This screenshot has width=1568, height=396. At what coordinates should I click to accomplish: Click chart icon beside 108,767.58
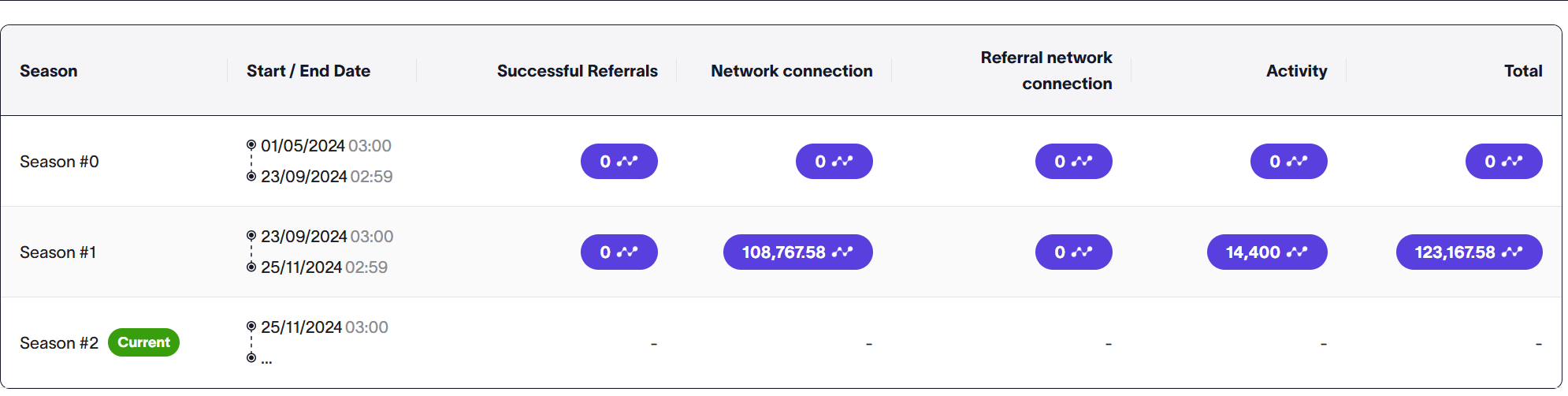point(842,252)
